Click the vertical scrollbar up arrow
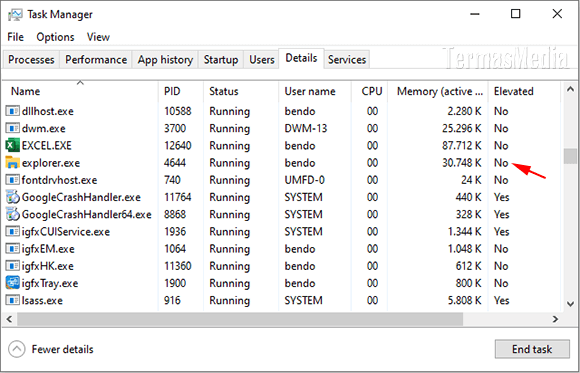The height and width of the screenshot is (373, 580). click(x=570, y=89)
